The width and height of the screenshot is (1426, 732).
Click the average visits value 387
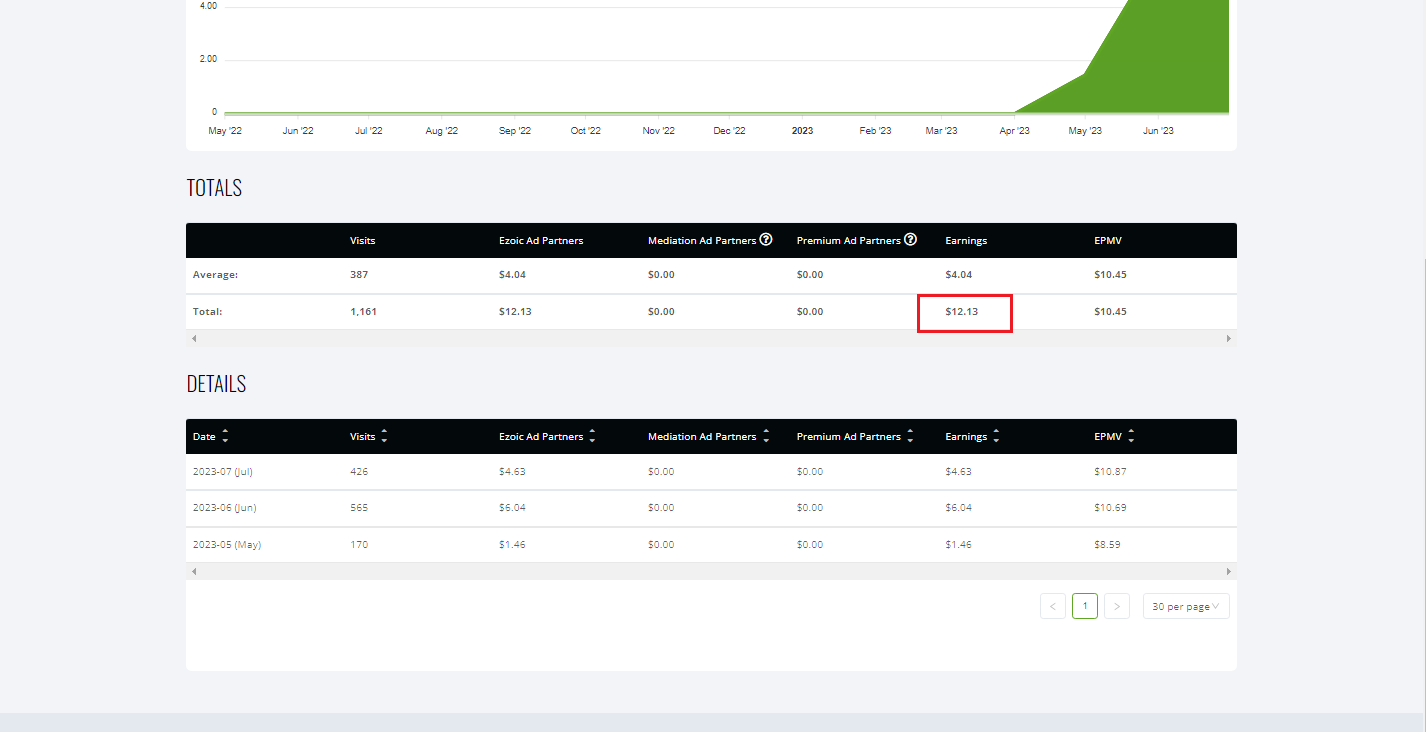click(x=359, y=275)
